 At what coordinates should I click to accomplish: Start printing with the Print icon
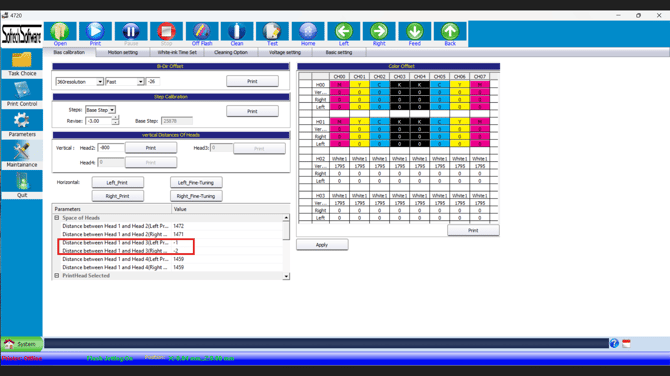coord(95,34)
